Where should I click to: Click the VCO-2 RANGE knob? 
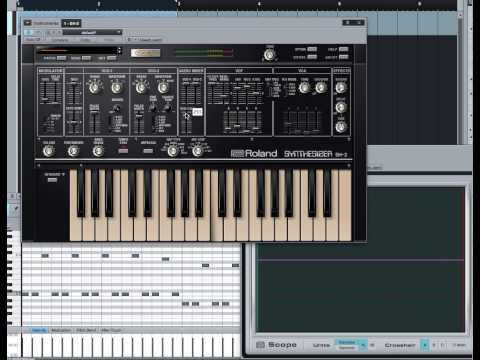click(141, 88)
